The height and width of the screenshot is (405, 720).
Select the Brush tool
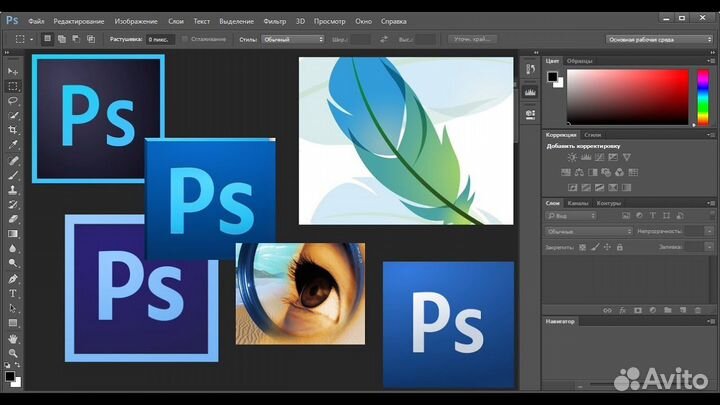coord(13,175)
